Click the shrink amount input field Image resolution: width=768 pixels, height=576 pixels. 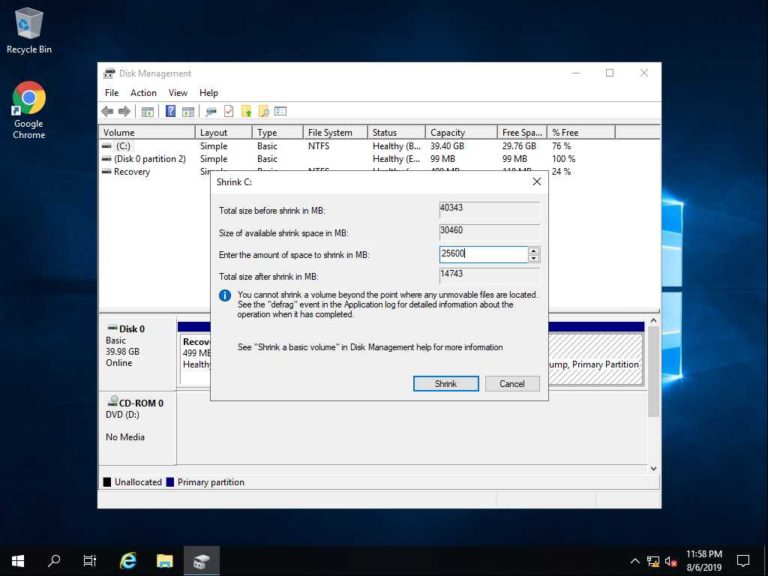tap(482, 255)
